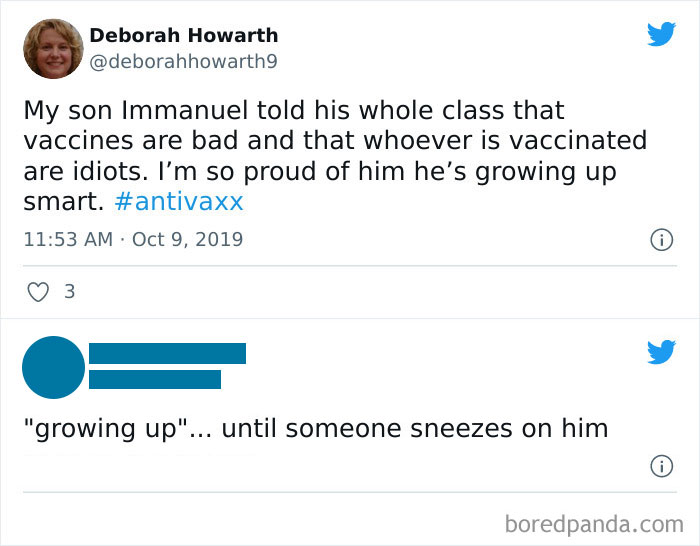700x546 pixels.
Task: View the like count of 3
Action: pyautogui.click(x=69, y=293)
